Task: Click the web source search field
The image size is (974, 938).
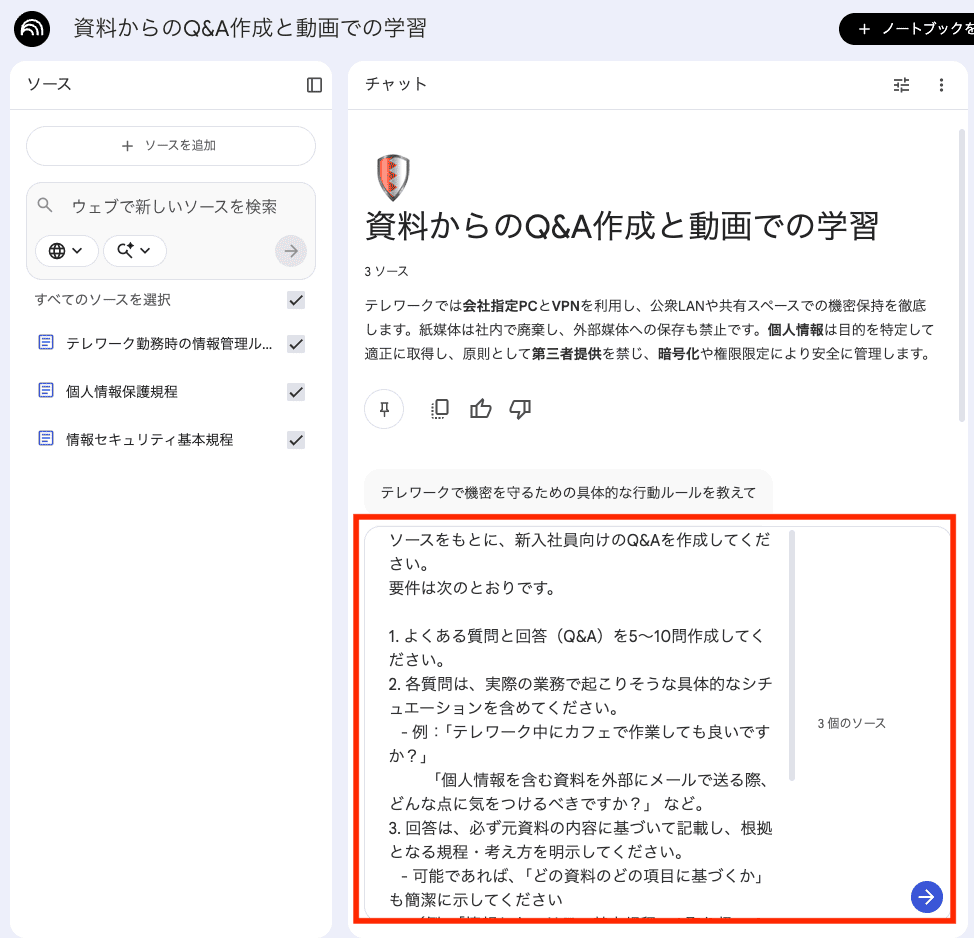Action: point(174,207)
